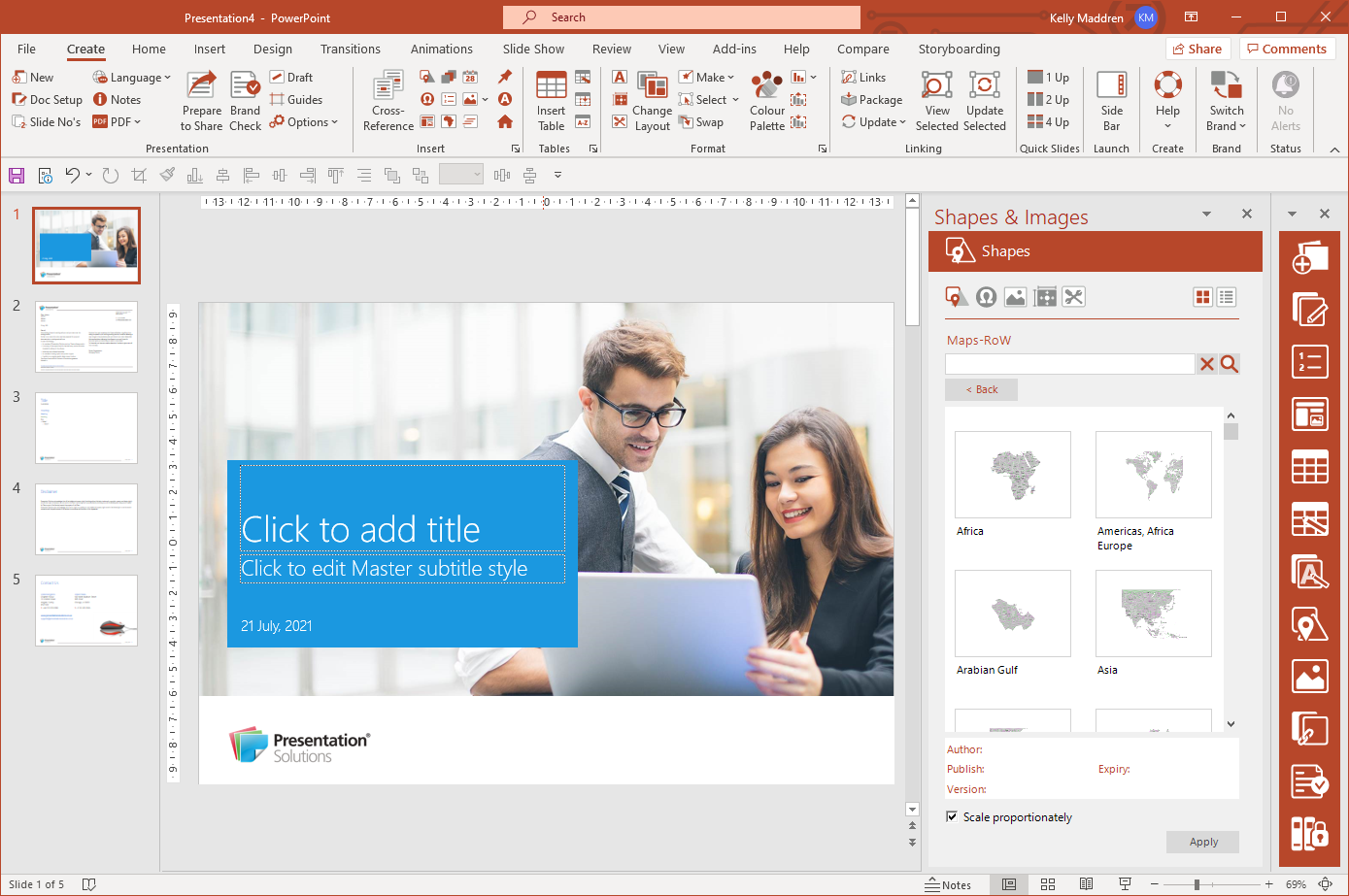Viewport: 1349px width, 896px height.
Task: Open the Images category in Shapes panel
Action: click(x=1015, y=297)
